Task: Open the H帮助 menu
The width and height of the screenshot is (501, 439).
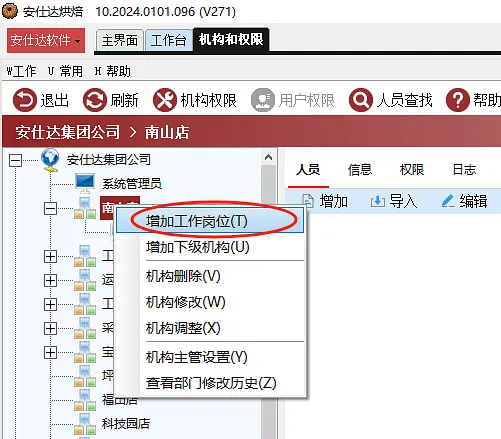Action: tap(113, 71)
